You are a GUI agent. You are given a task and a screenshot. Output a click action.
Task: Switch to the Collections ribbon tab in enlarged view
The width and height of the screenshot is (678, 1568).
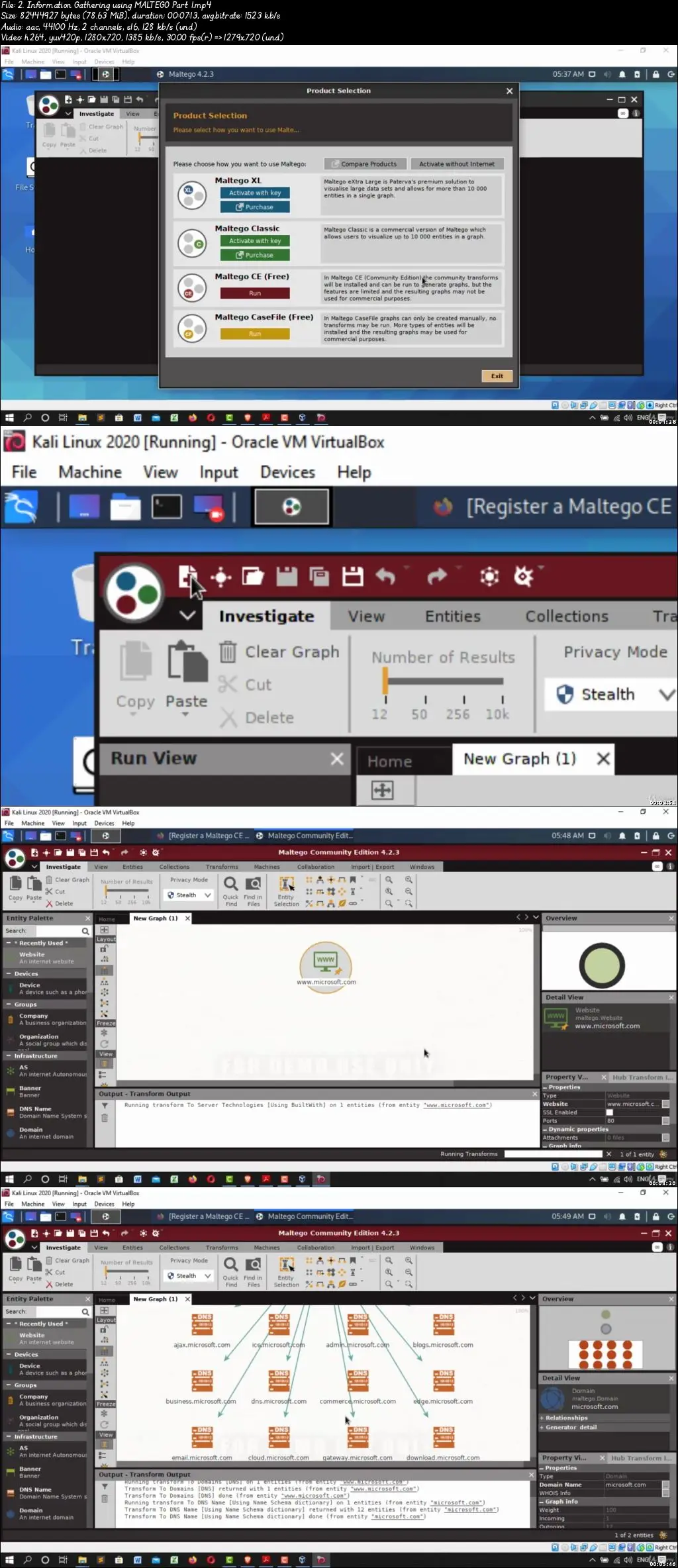[x=567, y=616]
